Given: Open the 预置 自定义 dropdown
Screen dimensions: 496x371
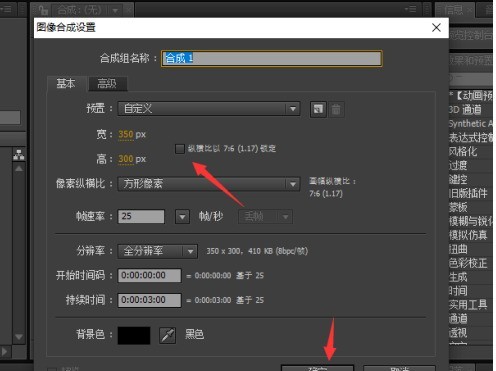Looking at the screenshot, I should coord(209,109).
